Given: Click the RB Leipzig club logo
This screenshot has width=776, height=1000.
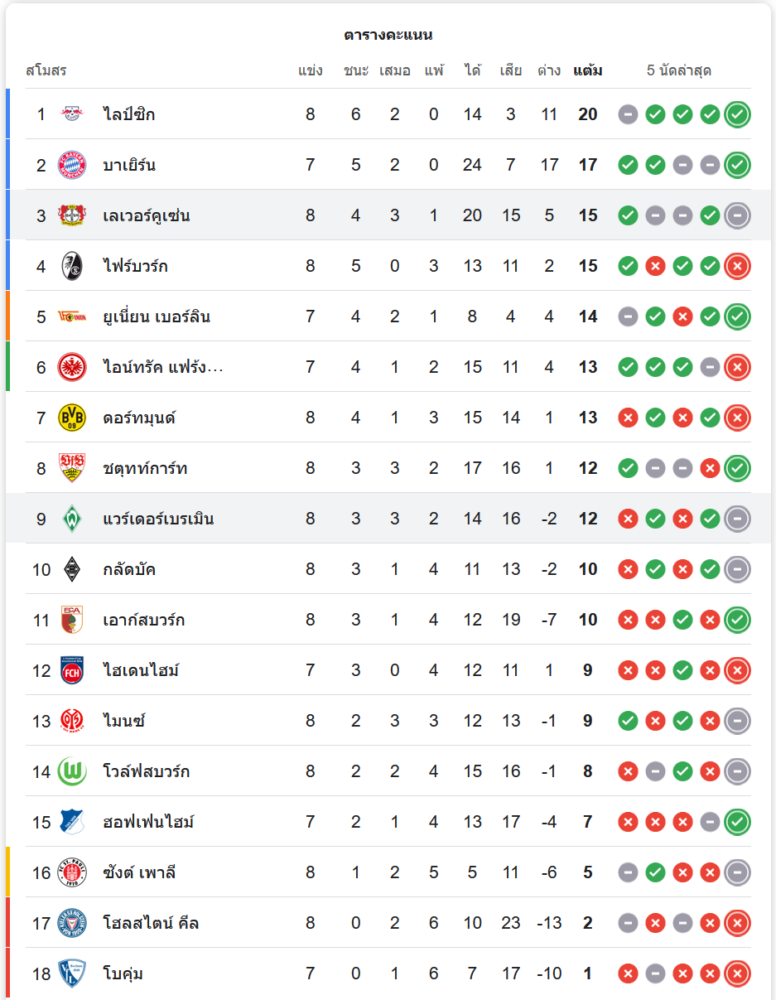Looking at the screenshot, I should [x=72, y=114].
